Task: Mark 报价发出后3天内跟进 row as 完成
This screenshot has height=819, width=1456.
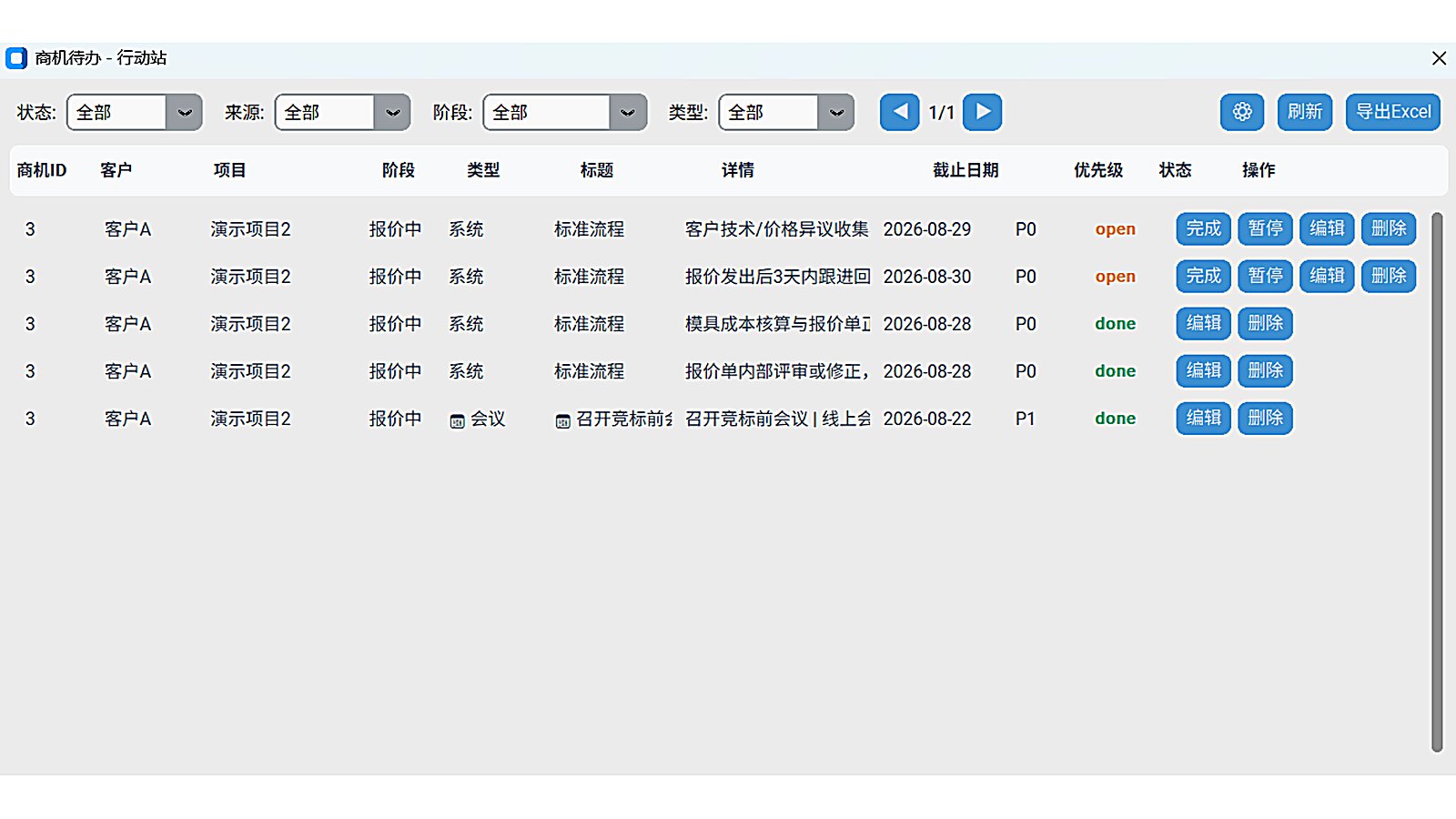Action: [x=1204, y=276]
